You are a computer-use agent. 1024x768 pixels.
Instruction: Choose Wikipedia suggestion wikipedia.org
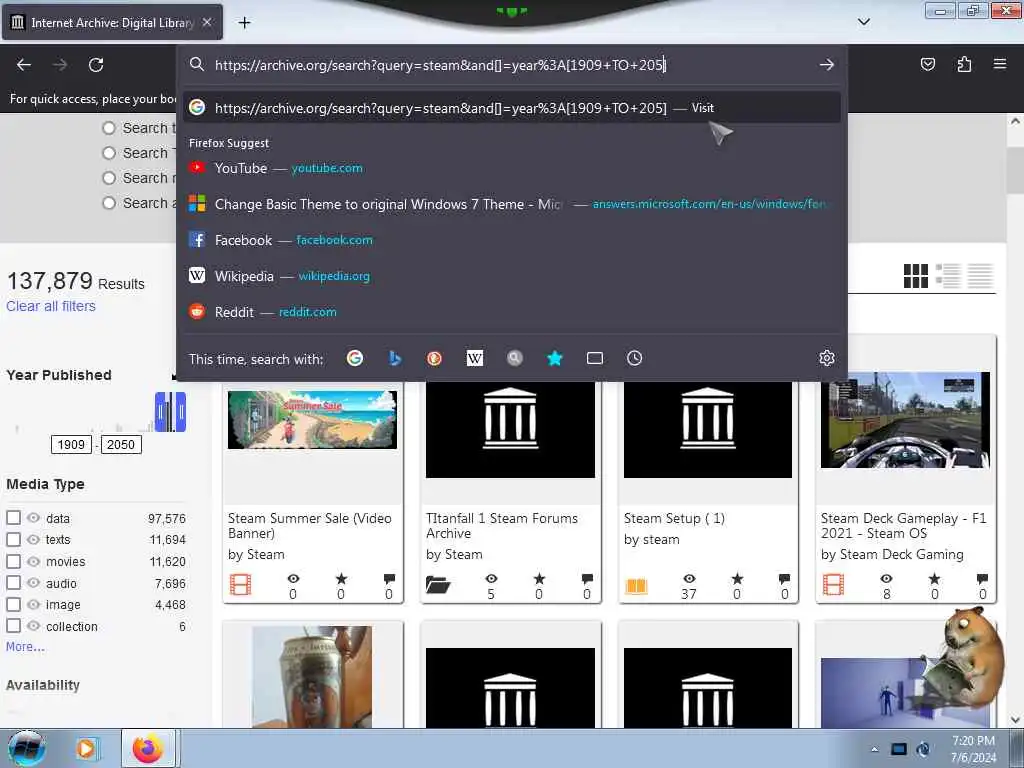[512, 276]
